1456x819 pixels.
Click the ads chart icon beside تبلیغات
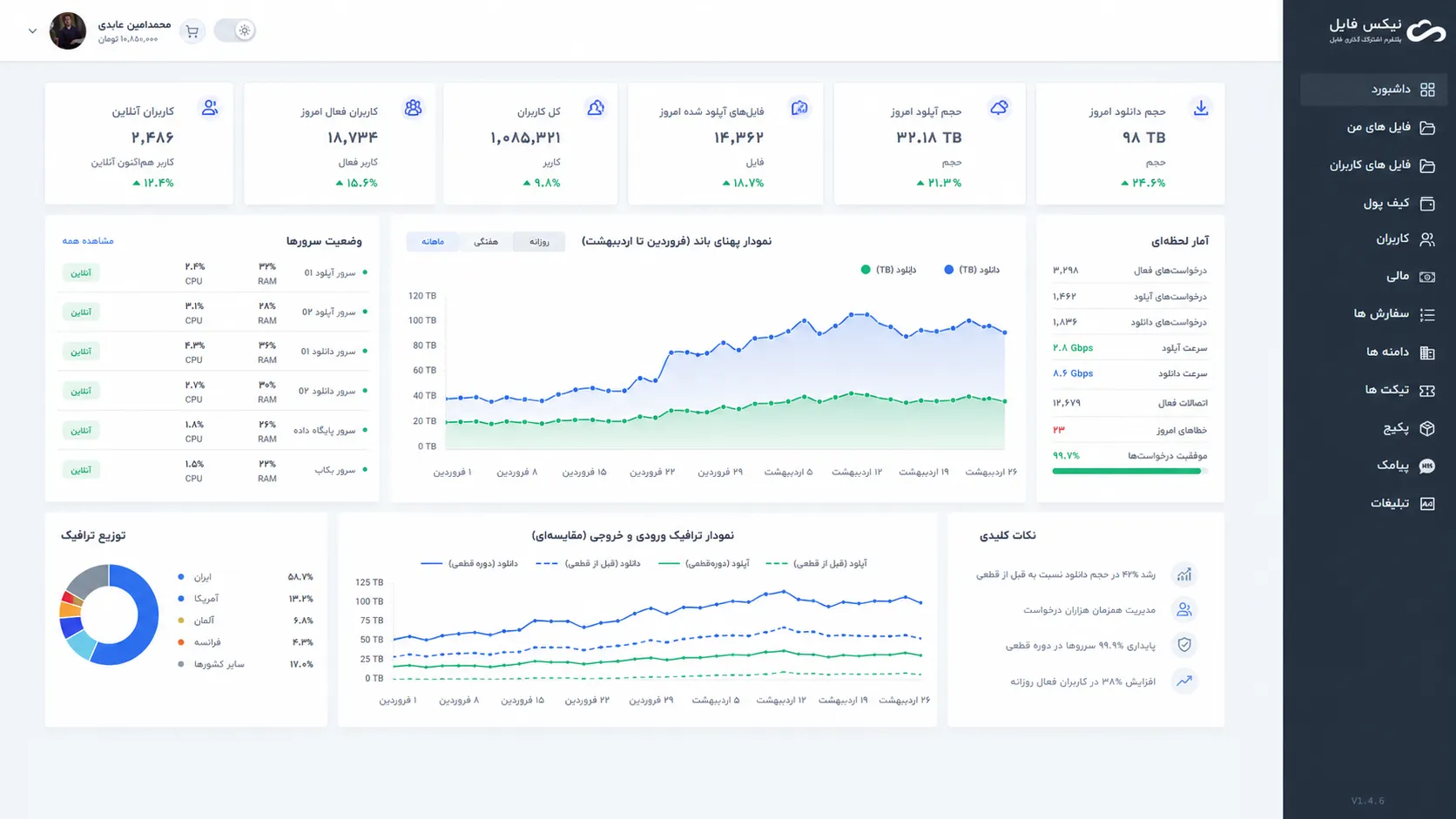(1427, 504)
